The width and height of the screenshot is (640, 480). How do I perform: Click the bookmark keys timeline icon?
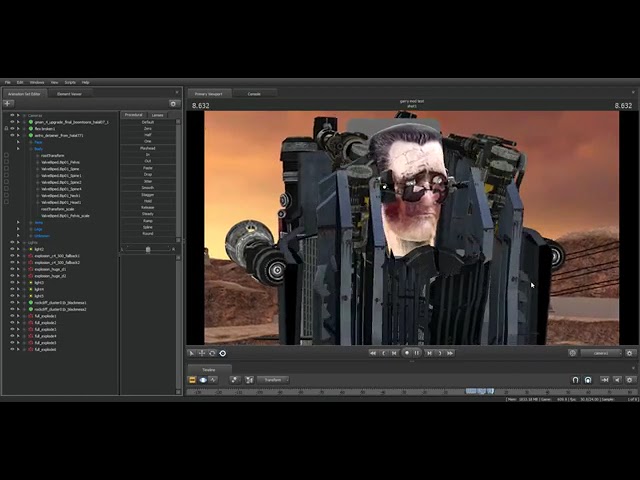click(235, 380)
